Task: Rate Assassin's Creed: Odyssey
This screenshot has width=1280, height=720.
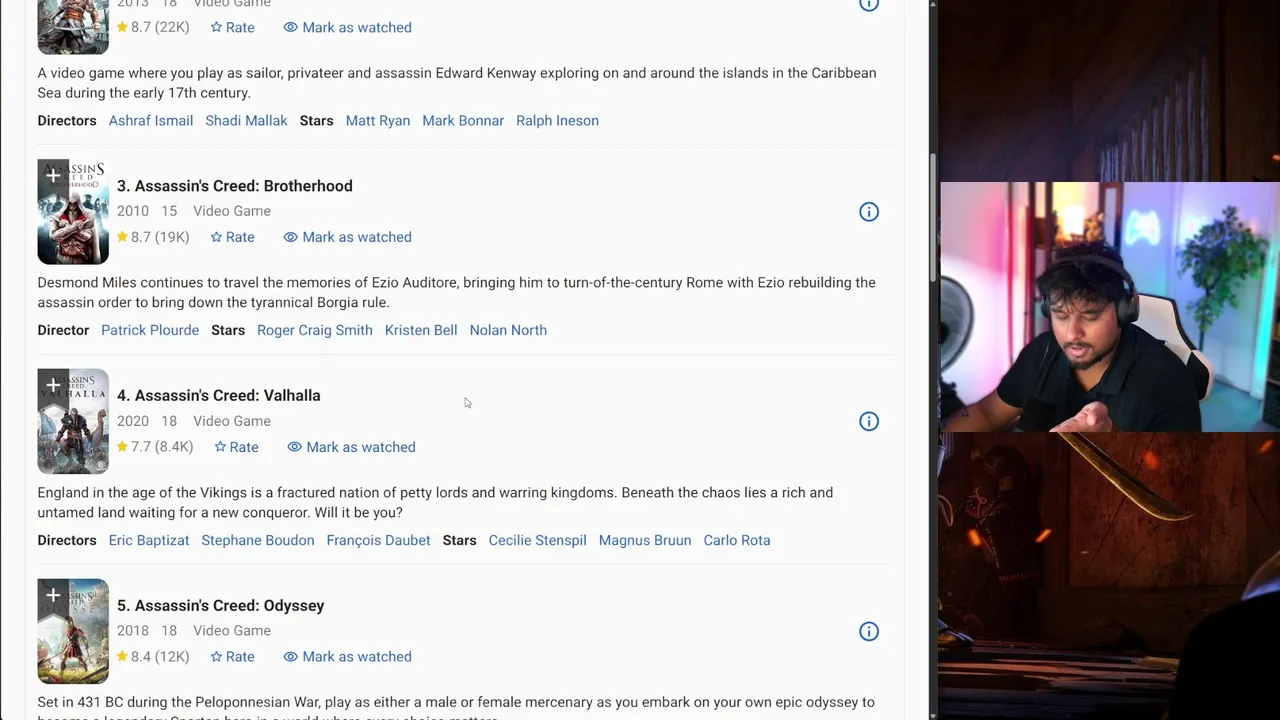Action: (x=232, y=657)
